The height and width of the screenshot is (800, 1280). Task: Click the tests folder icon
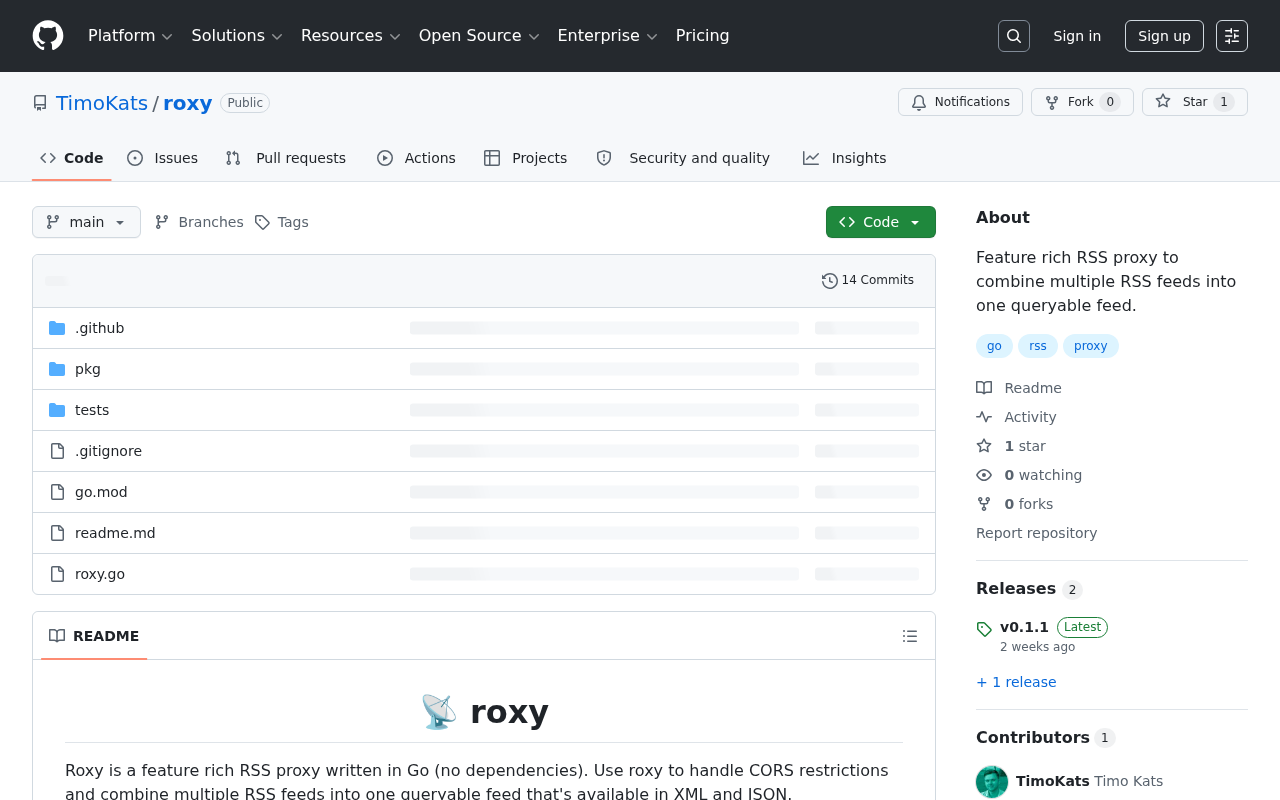(x=57, y=410)
